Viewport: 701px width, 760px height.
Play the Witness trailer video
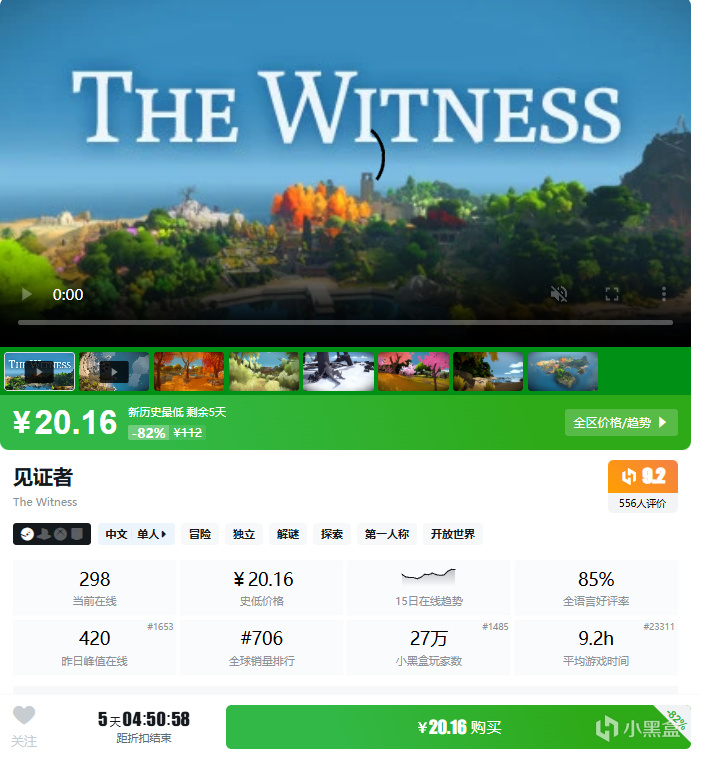[26, 294]
